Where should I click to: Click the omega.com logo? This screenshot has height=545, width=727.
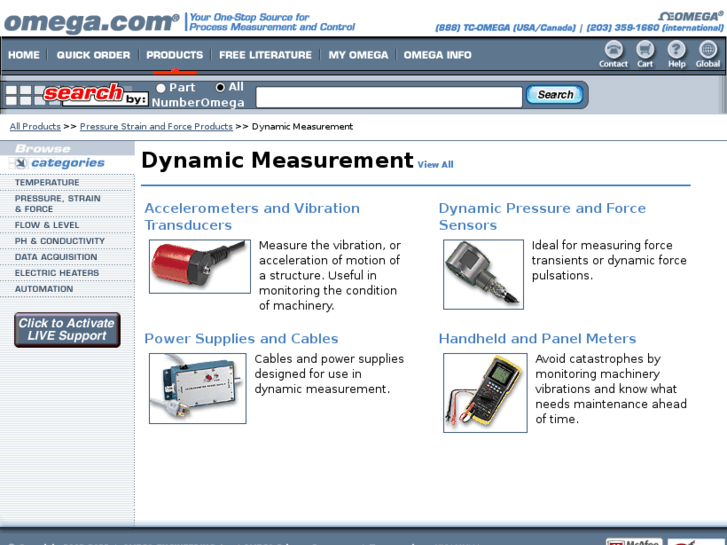point(91,22)
